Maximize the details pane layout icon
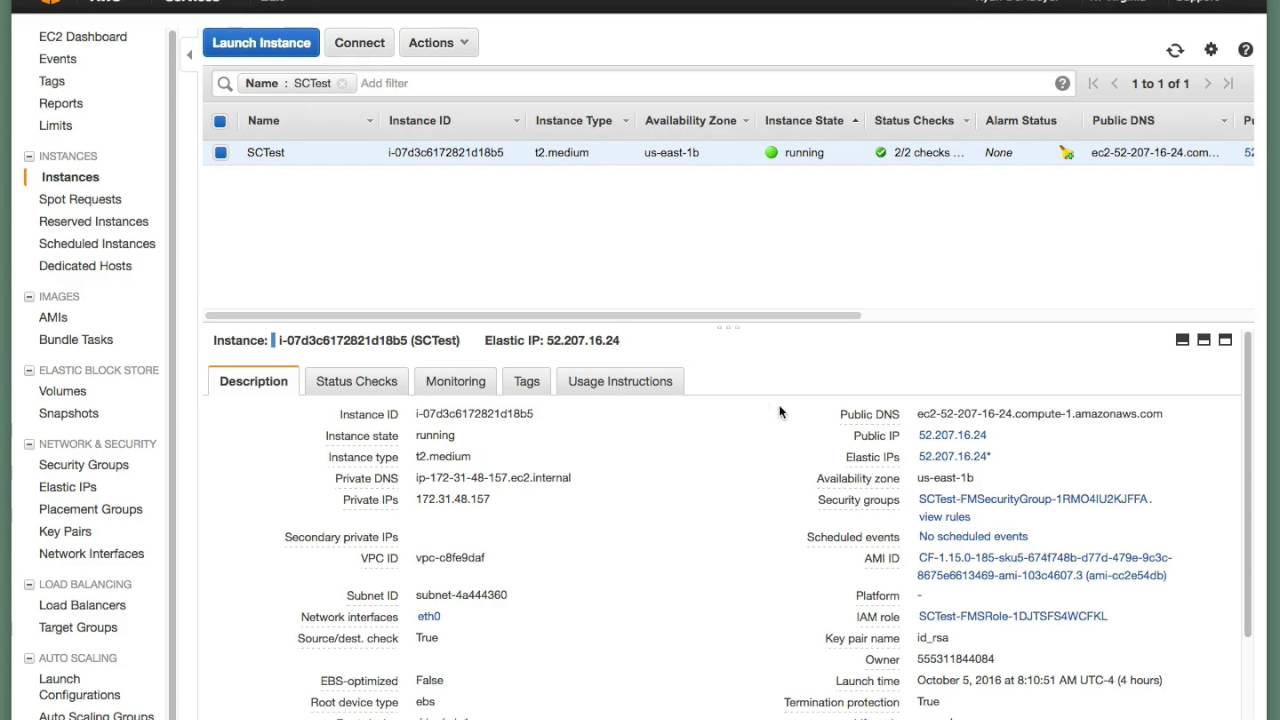The image size is (1280, 720). coord(1225,340)
